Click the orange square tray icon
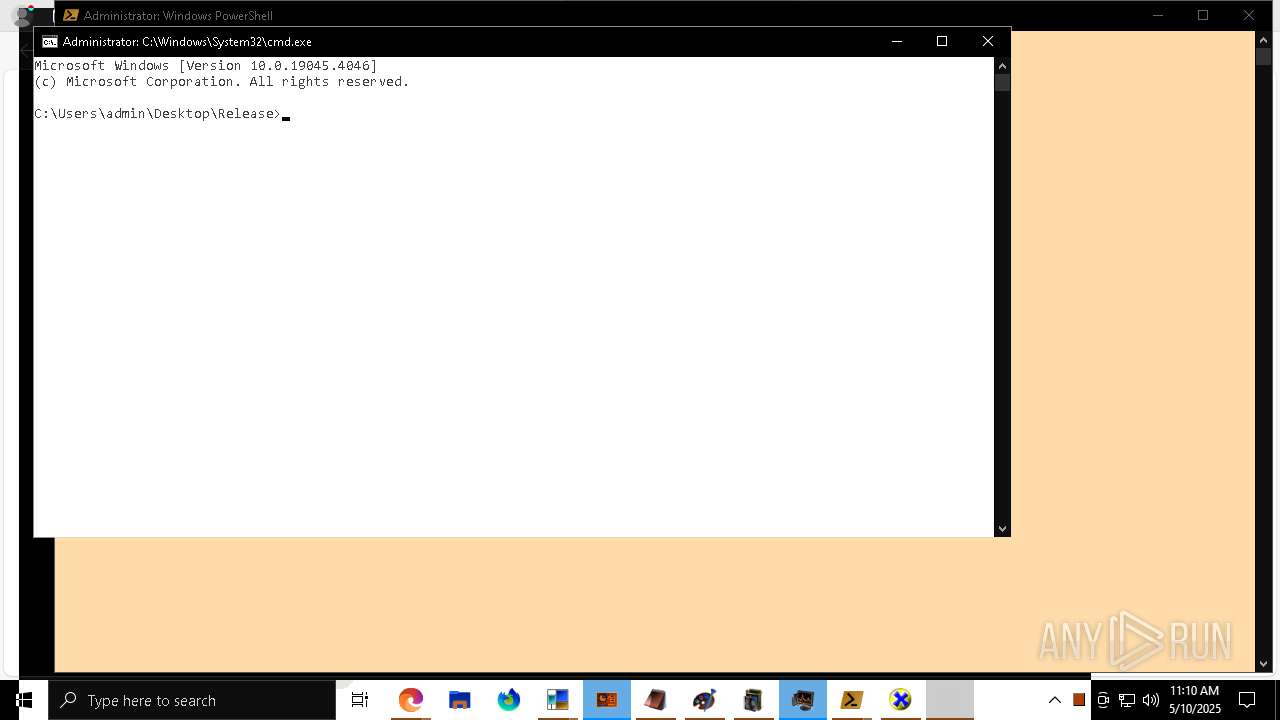 [1079, 700]
